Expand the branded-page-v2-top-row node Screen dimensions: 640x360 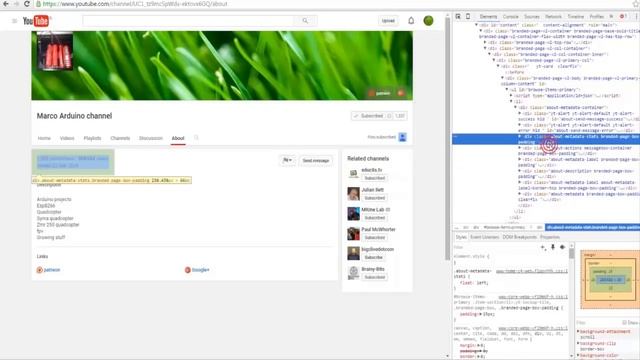(x=485, y=42)
